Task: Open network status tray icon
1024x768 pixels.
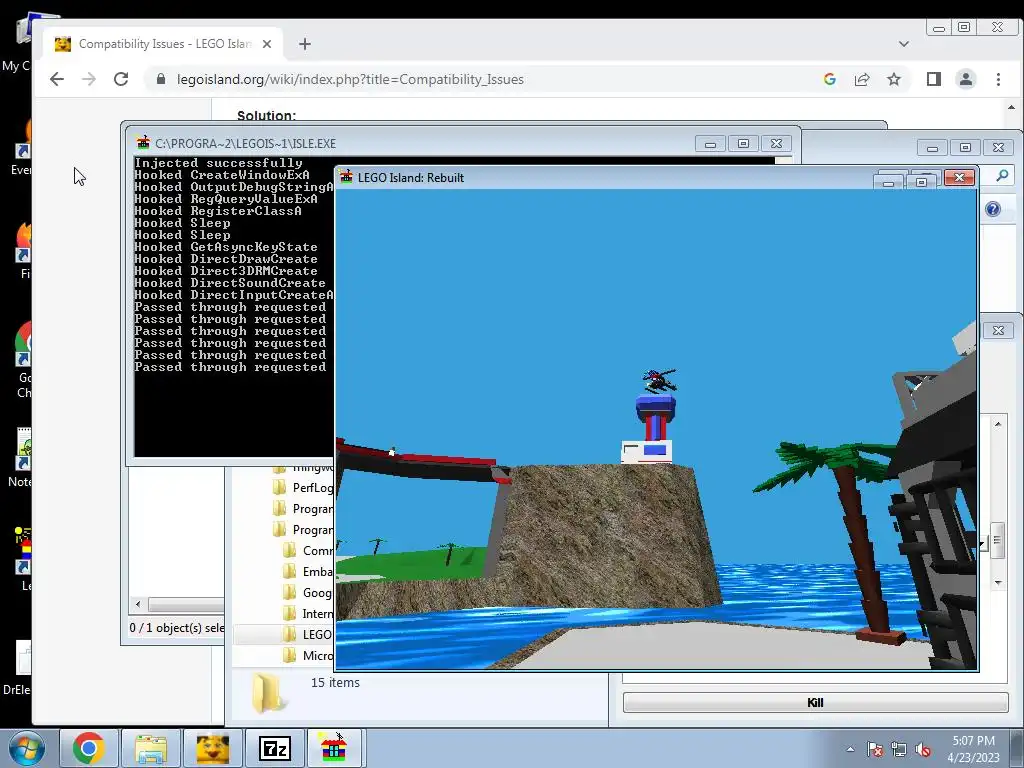Action: [x=899, y=749]
